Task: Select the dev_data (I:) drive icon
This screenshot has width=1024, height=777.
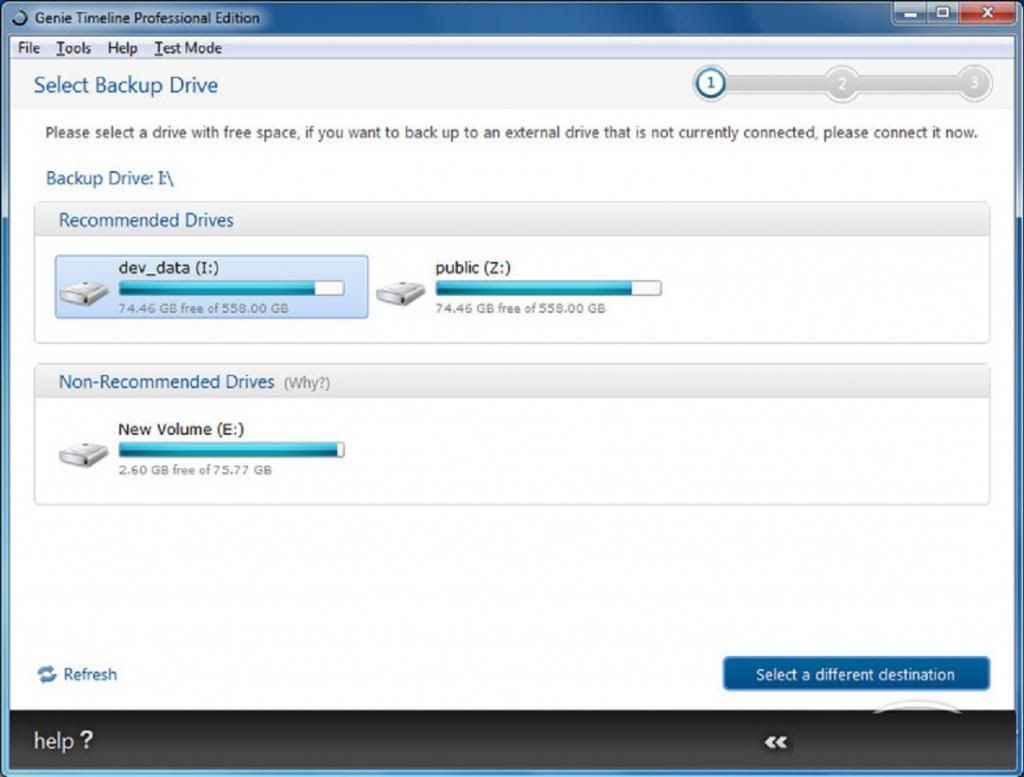Action: pos(84,292)
